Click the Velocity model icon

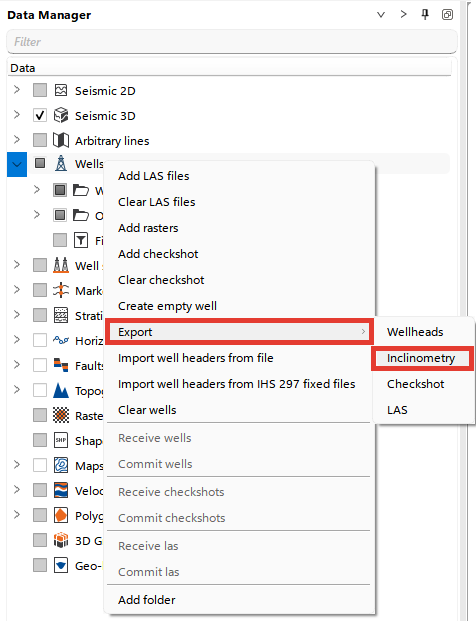tap(61, 490)
